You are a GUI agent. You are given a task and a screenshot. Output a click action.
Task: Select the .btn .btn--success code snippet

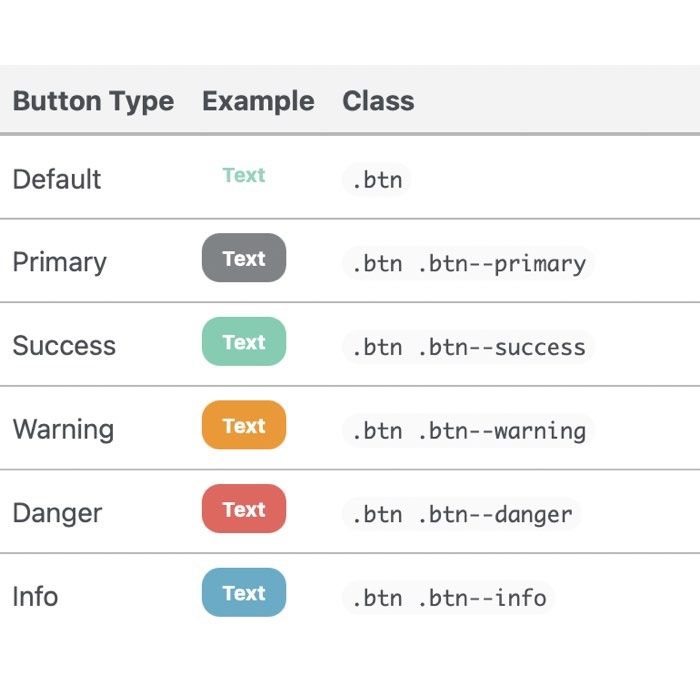pos(468,347)
